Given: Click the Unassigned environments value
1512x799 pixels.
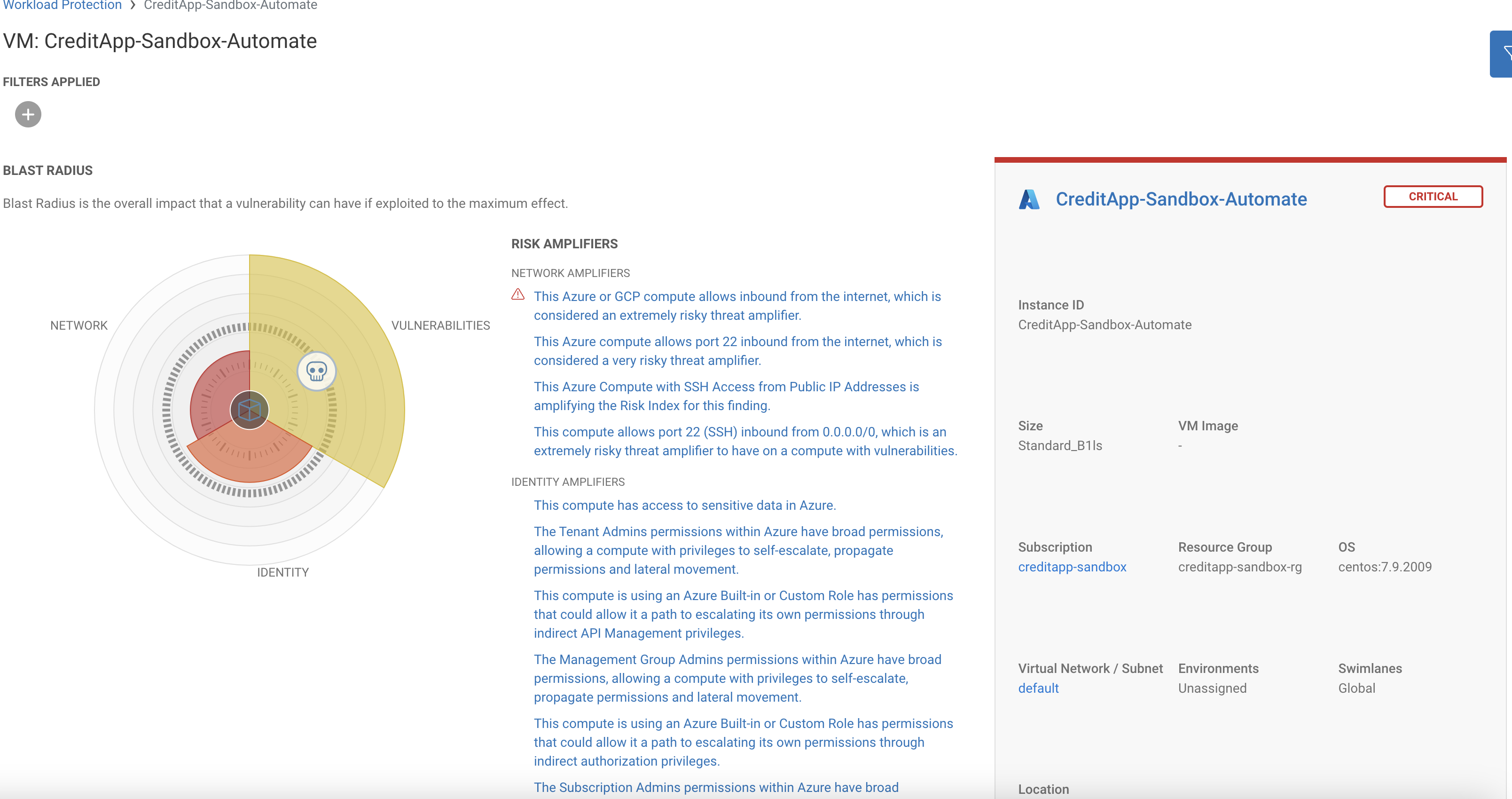Looking at the screenshot, I should pos(1212,688).
